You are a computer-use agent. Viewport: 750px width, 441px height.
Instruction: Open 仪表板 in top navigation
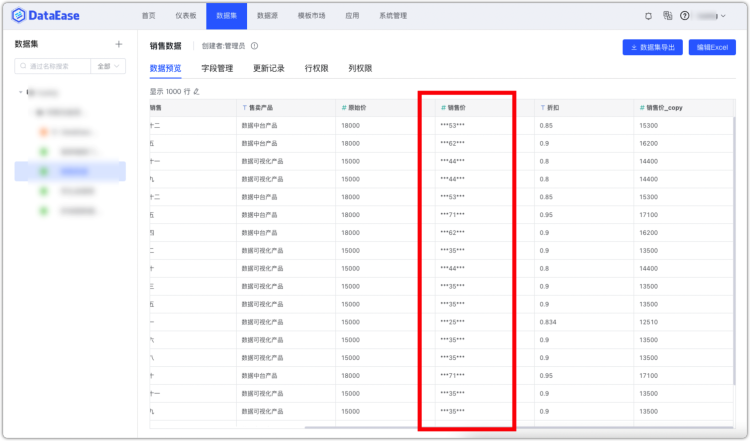pyautogui.click(x=186, y=16)
